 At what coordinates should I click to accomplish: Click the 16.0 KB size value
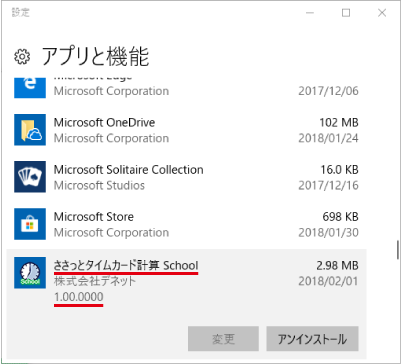pos(340,170)
